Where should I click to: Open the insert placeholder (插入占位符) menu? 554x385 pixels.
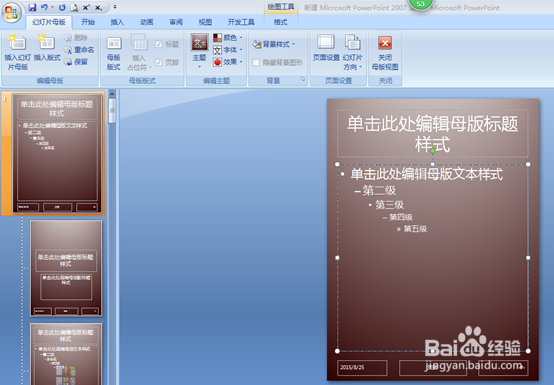pyautogui.click(x=139, y=52)
